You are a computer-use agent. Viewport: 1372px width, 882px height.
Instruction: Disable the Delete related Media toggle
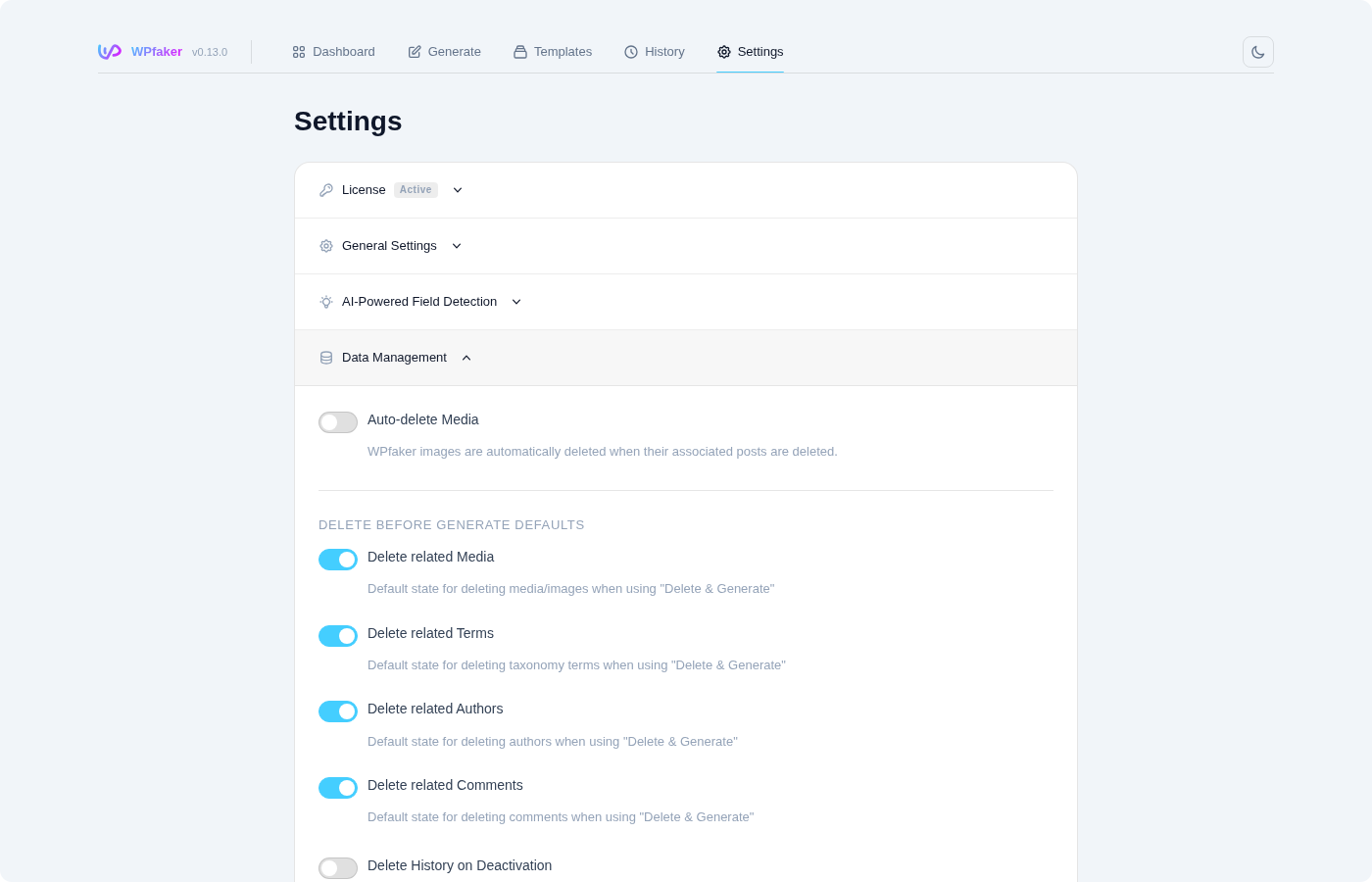[338, 560]
